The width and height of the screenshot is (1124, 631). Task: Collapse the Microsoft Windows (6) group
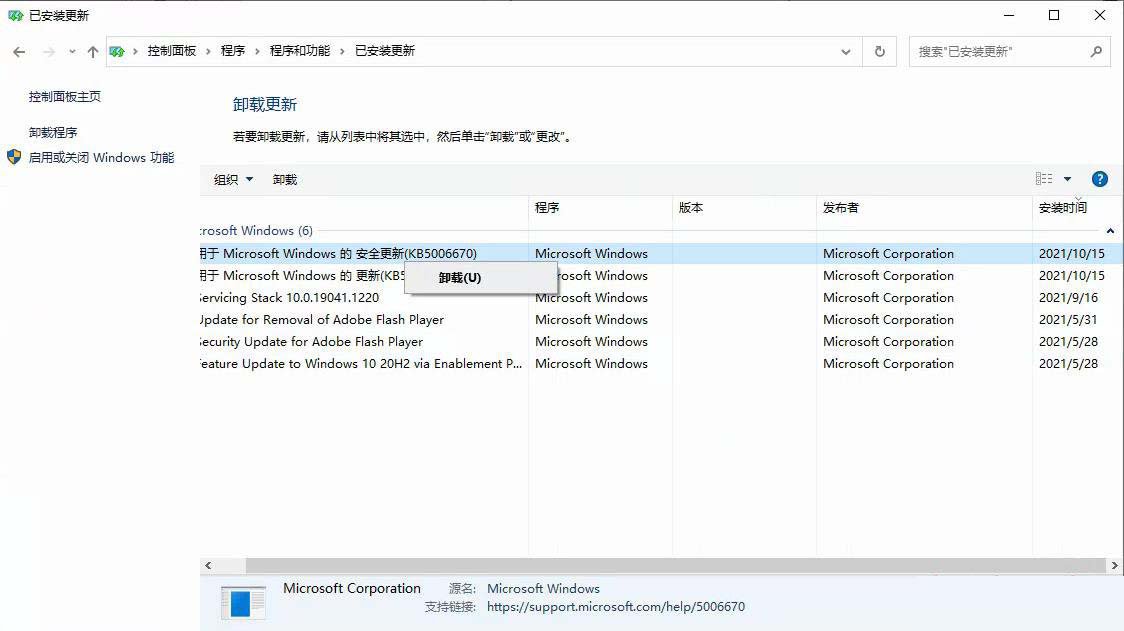(1110, 231)
